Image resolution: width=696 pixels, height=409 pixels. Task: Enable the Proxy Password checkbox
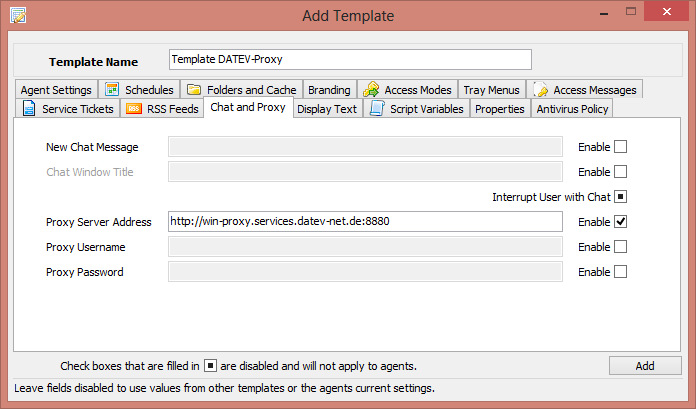[621, 272]
